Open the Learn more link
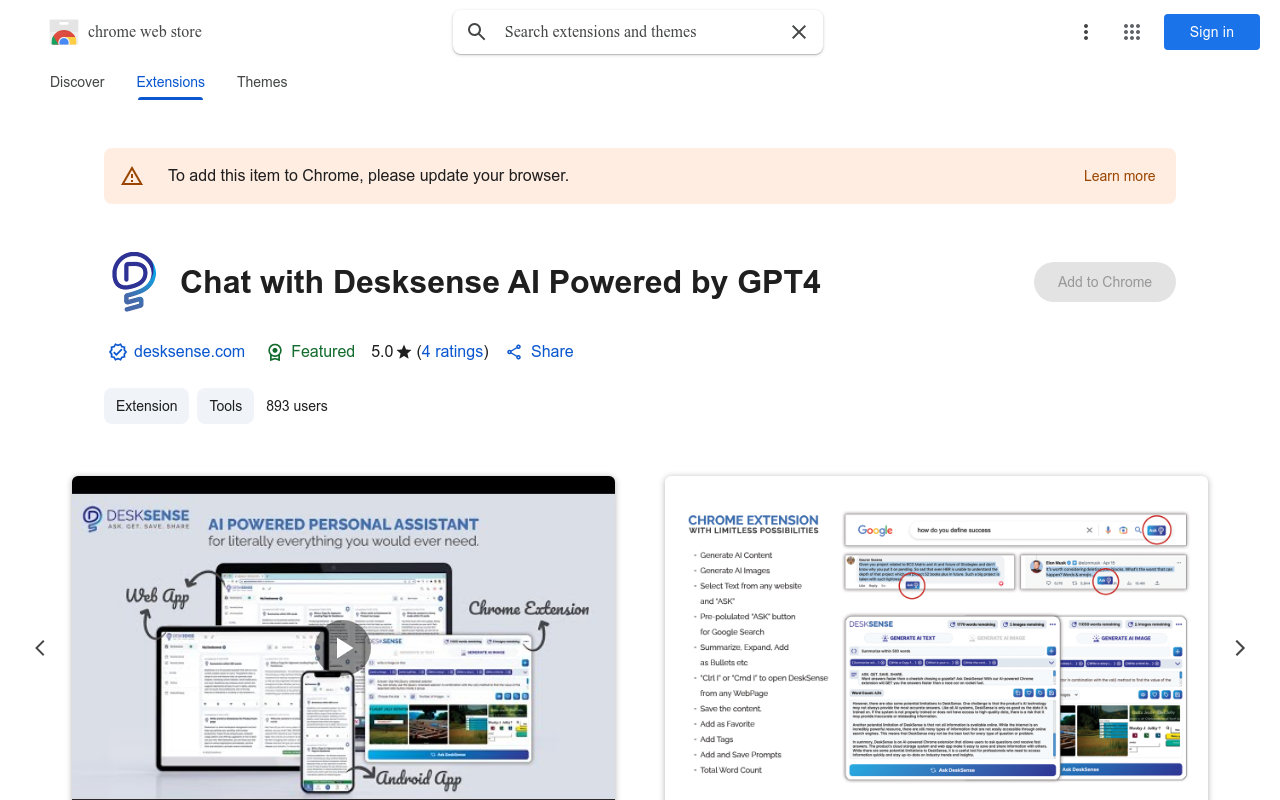Image resolution: width=1280 pixels, height=800 pixels. pos(1119,176)
